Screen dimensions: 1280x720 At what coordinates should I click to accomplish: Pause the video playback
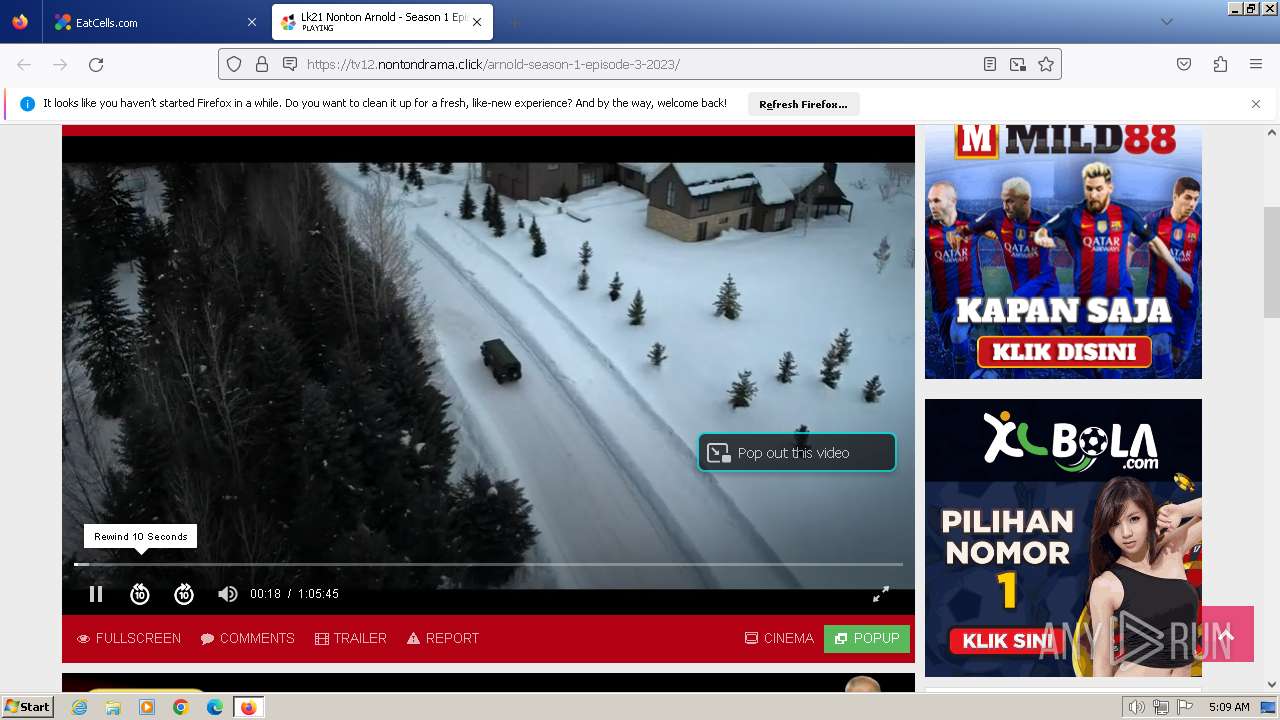click(96, 594)
